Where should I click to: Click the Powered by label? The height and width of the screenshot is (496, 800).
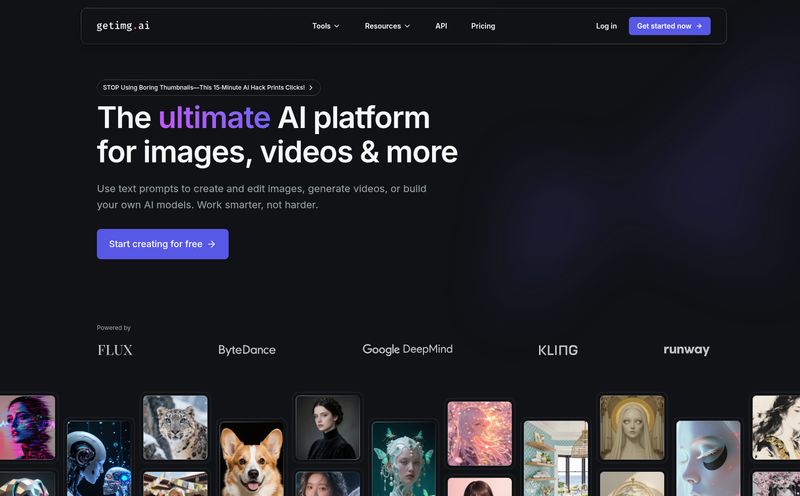coord(114,328)
